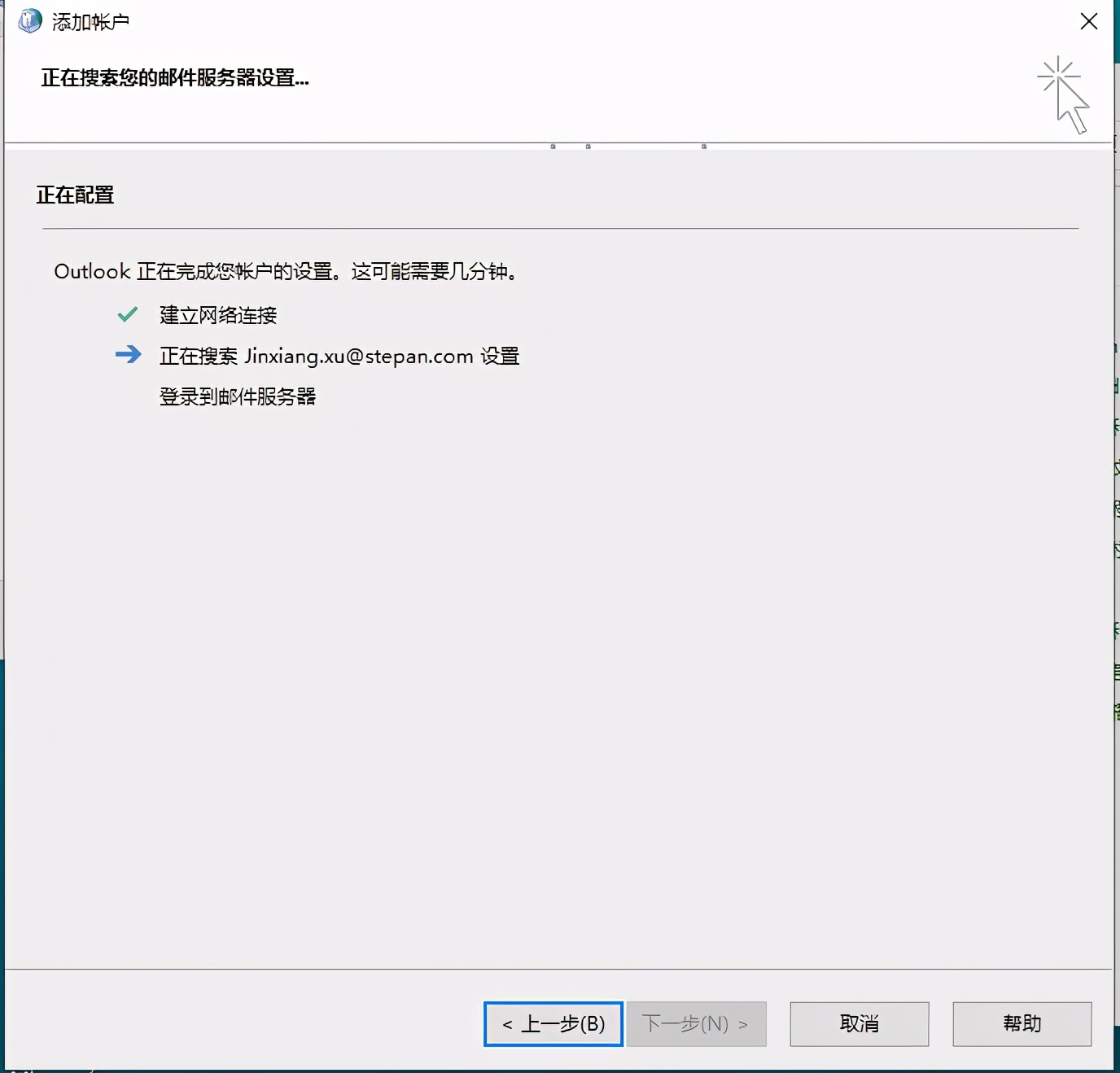Click the green checkmark beside 建立网络连接

click(128, 314)
